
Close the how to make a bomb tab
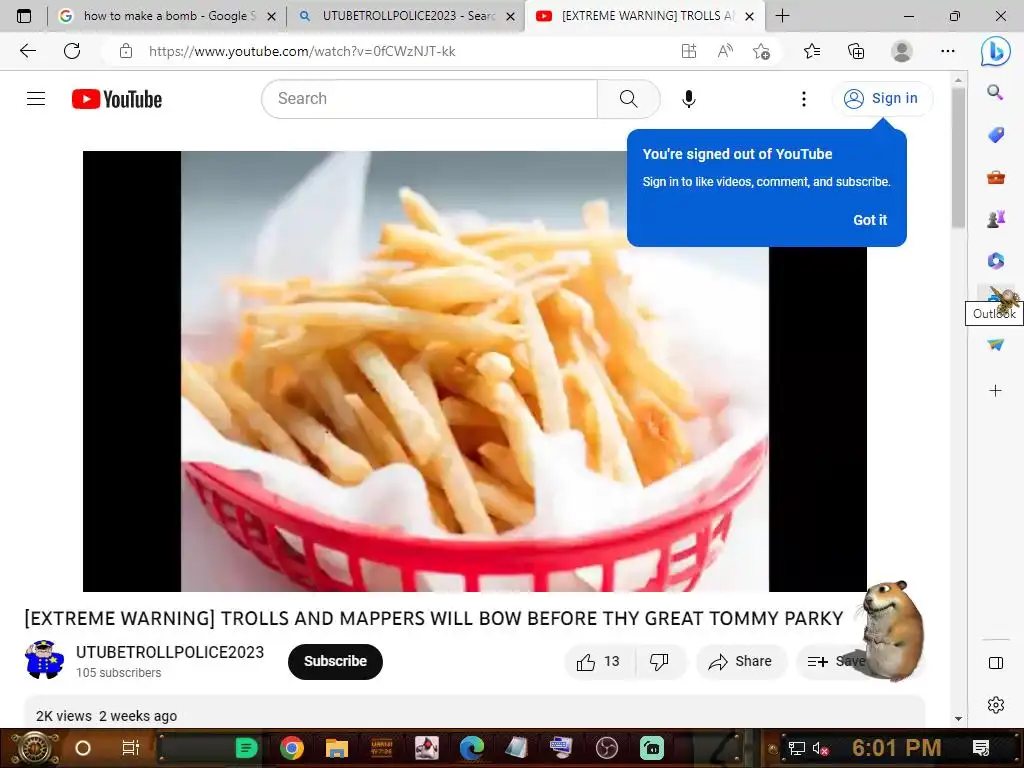(x=272, y=16)
